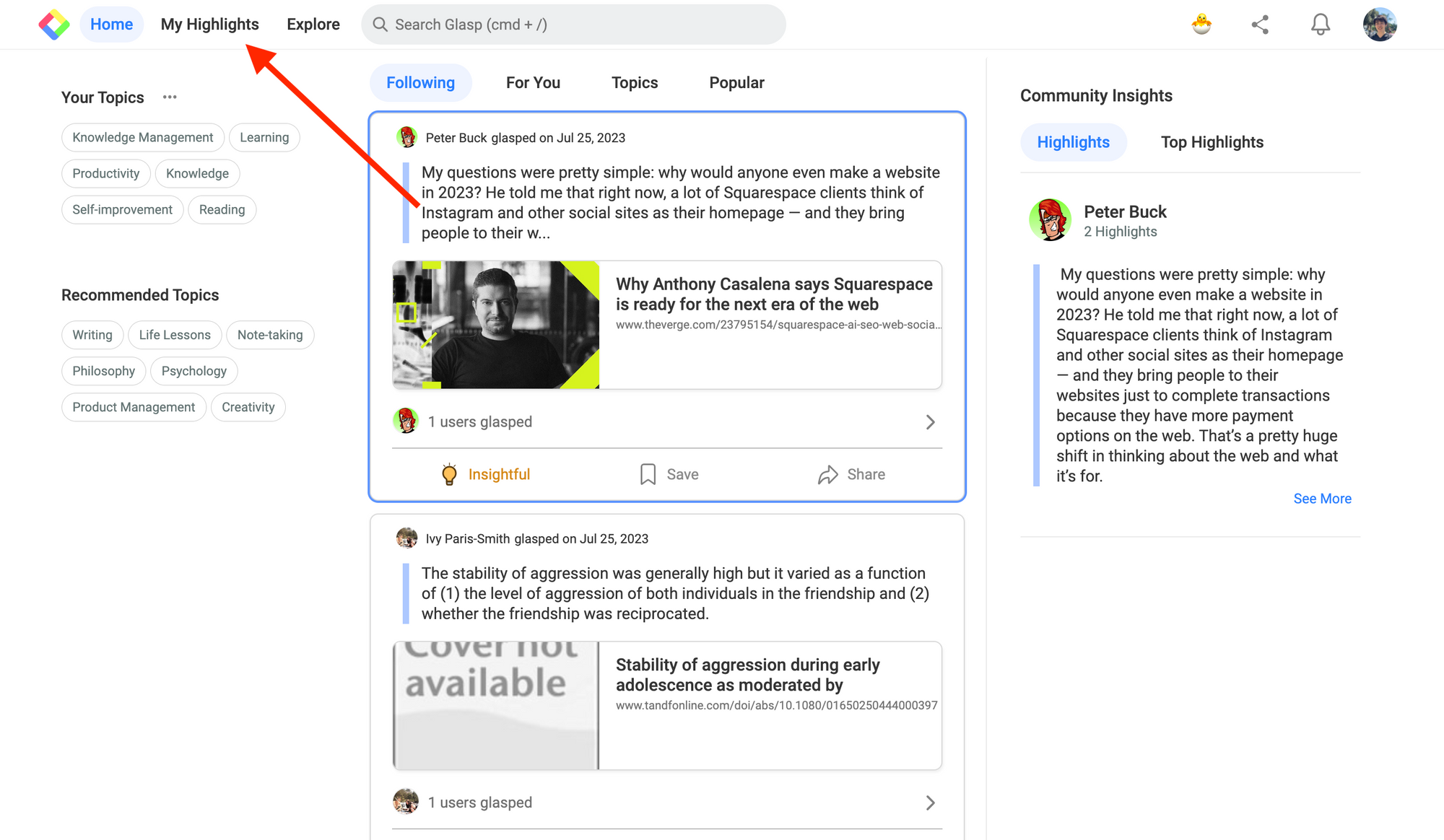Click the small avatar beside aggression users glasped
1444x840 pixels.
pos(406,801)
